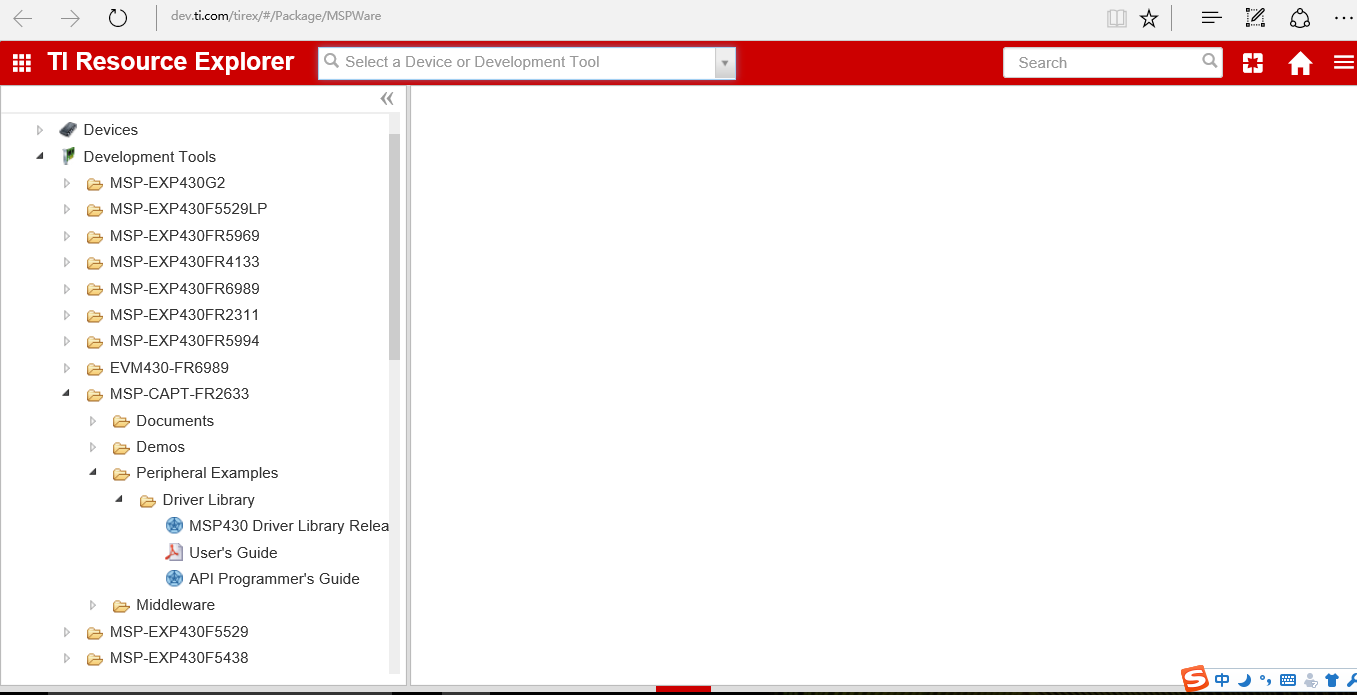Click the Driver Library folder icon
This screenshot has height=695, width=1357.
click(148, 500)
